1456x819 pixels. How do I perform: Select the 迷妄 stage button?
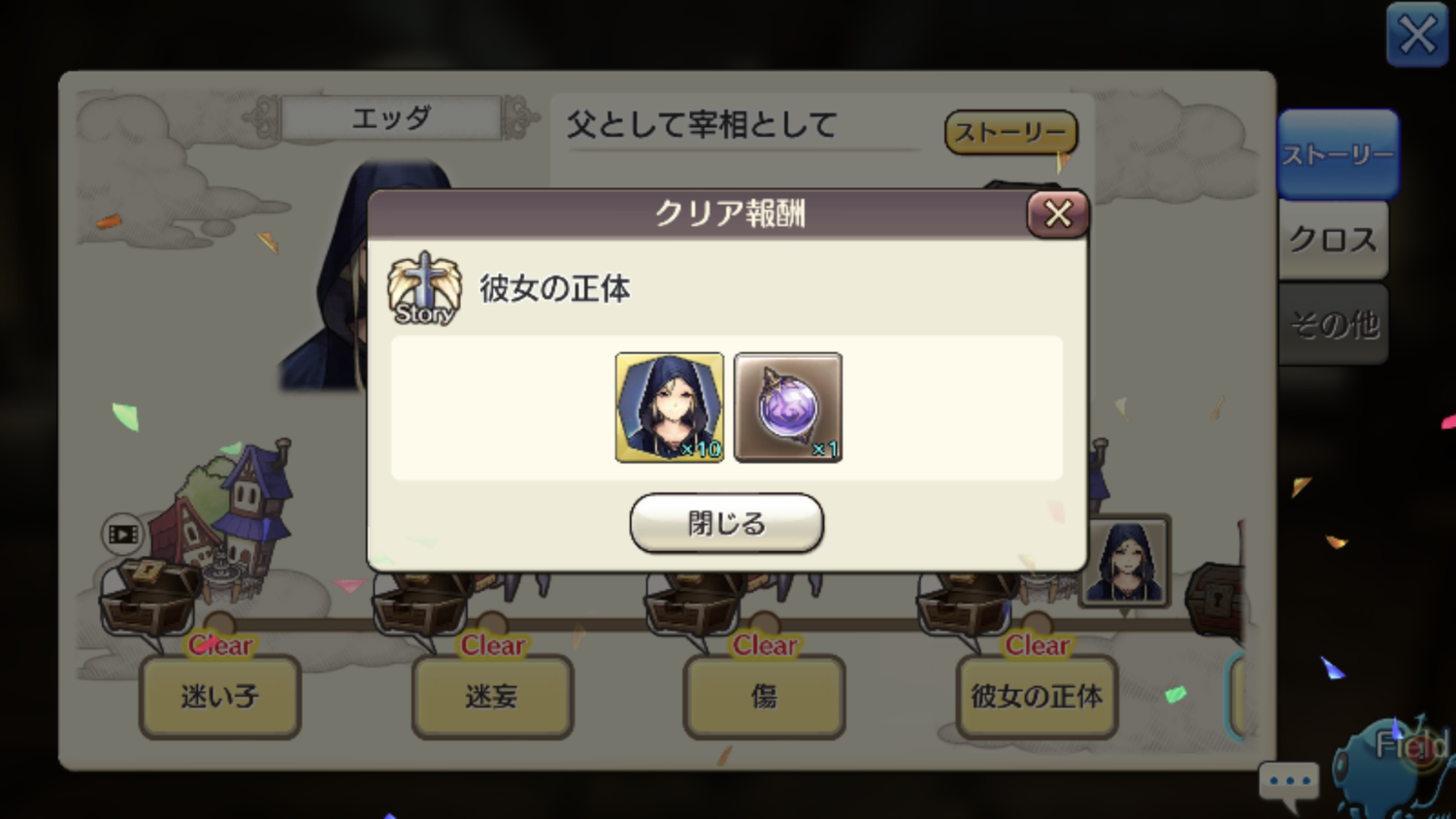tap(492, 696)
